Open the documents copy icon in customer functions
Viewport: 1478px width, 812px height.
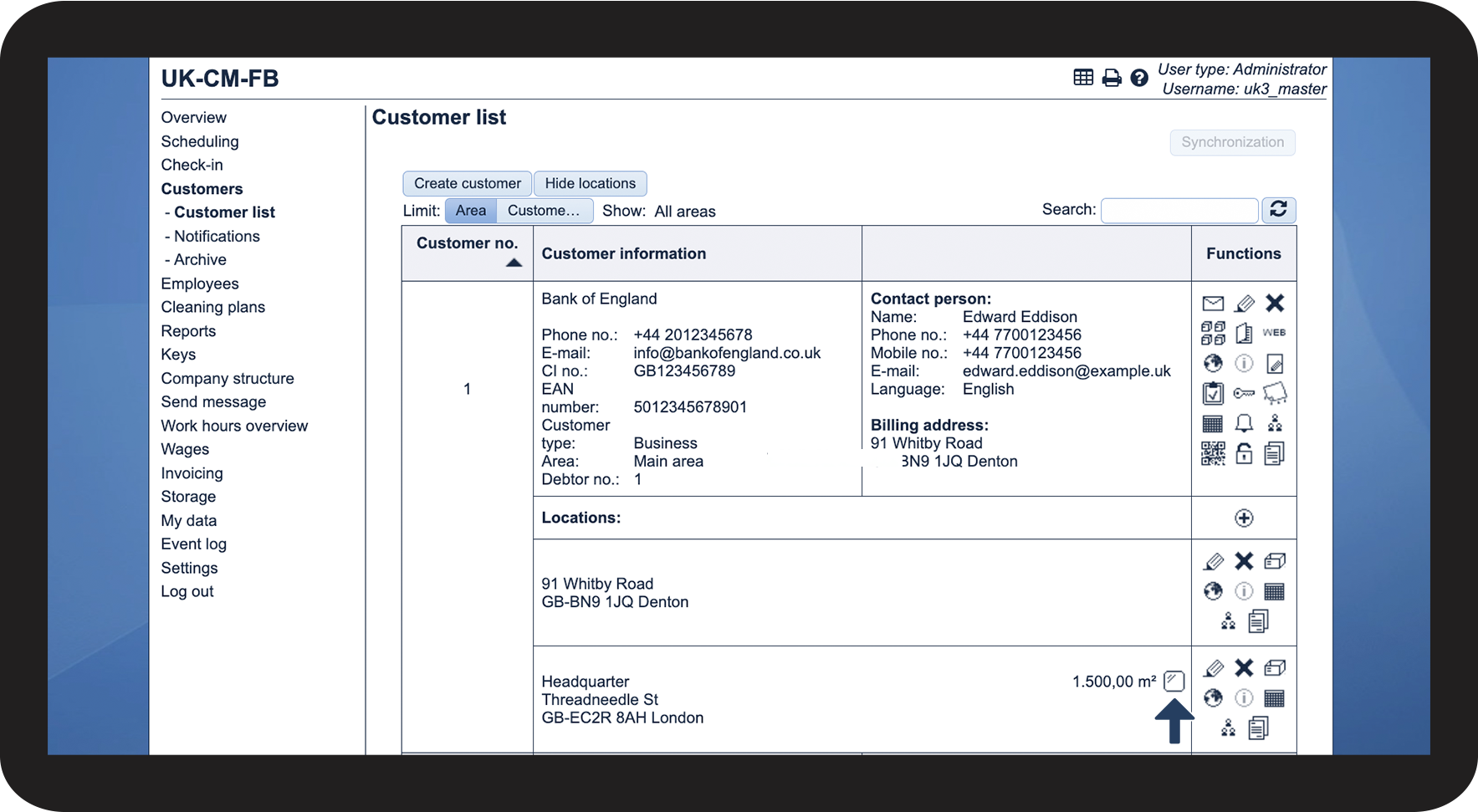(x=1275, y=453)
